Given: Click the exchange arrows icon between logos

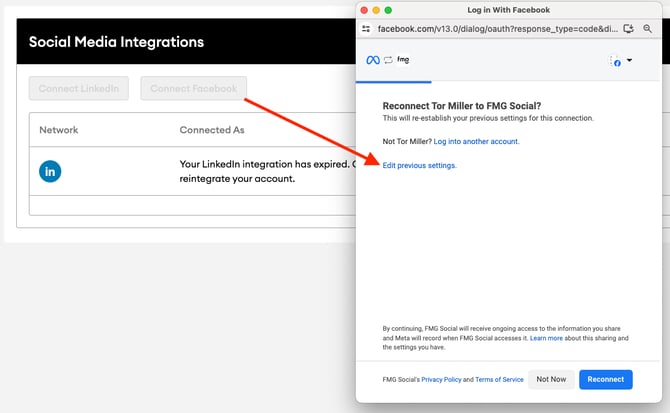Looking at the screenshot, I should [388, 60].
